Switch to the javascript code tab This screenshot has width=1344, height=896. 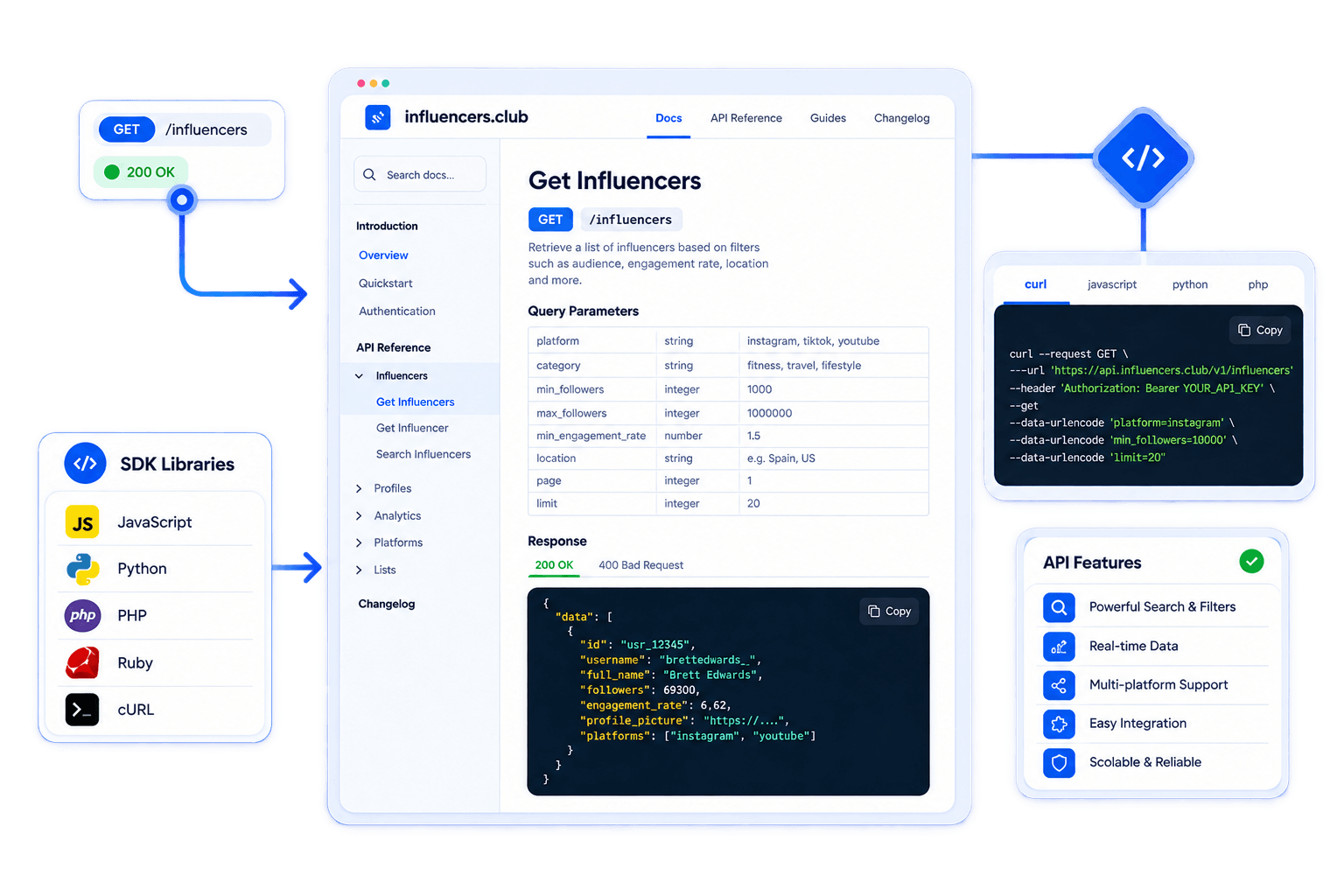tap(1112, 284)
